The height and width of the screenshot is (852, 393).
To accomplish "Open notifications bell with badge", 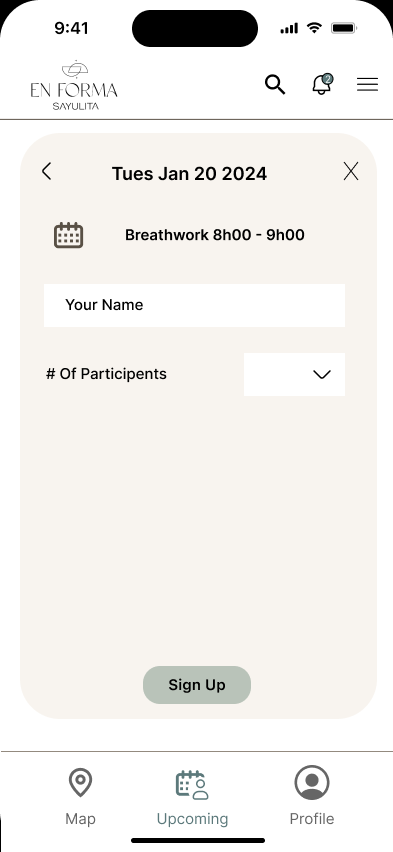I will coord(322,84).
